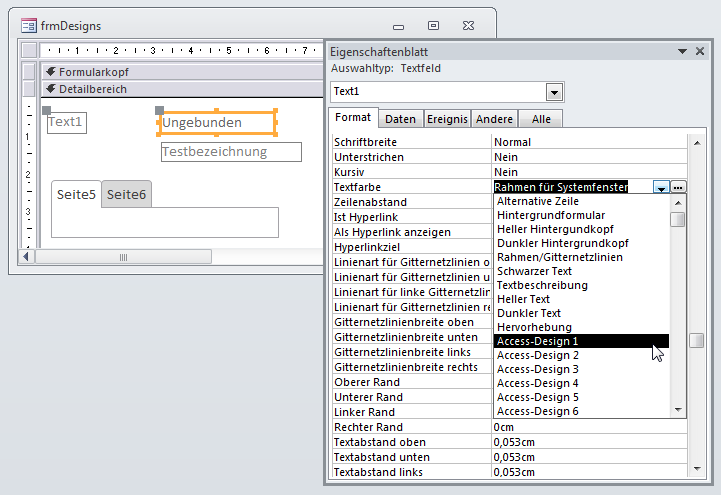Click the Schriftbreite value field showing Normal
The height and width of the screenshot is (495, 721).
point(590,142)
